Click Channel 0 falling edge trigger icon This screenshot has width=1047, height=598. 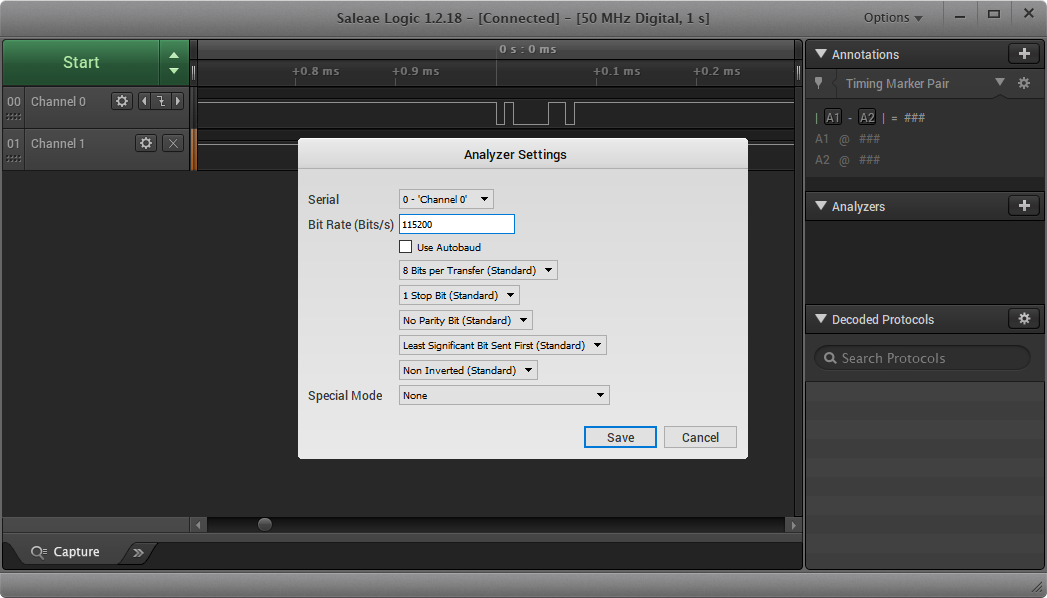coord(160,101)
